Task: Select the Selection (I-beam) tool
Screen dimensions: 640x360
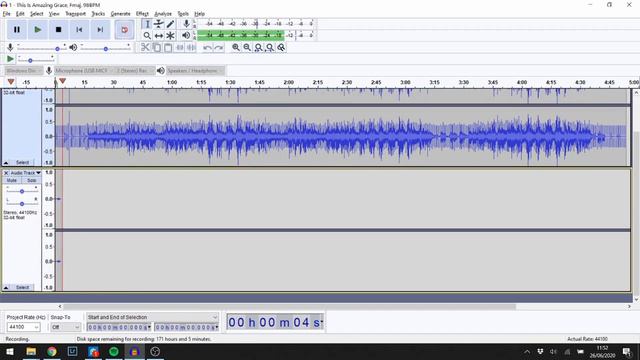Action: pos(147,24)
